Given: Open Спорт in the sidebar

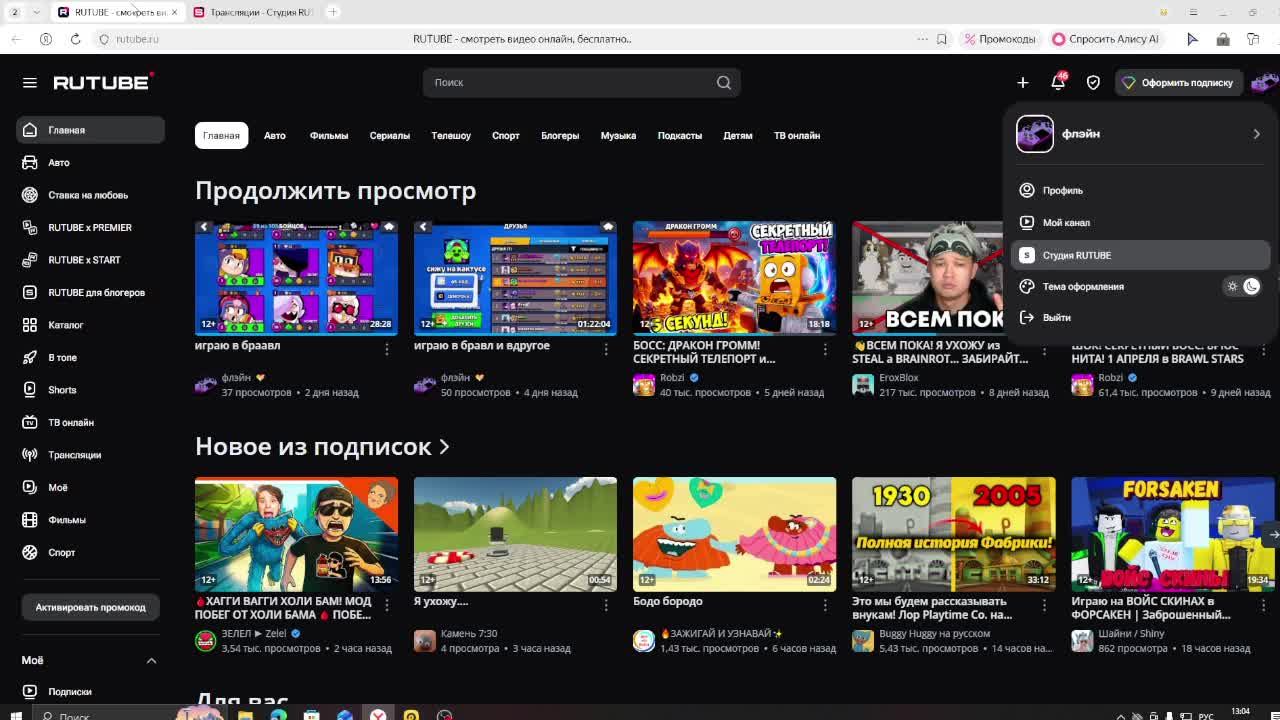Looking at the screenshot, I should [x=90, y=552].
